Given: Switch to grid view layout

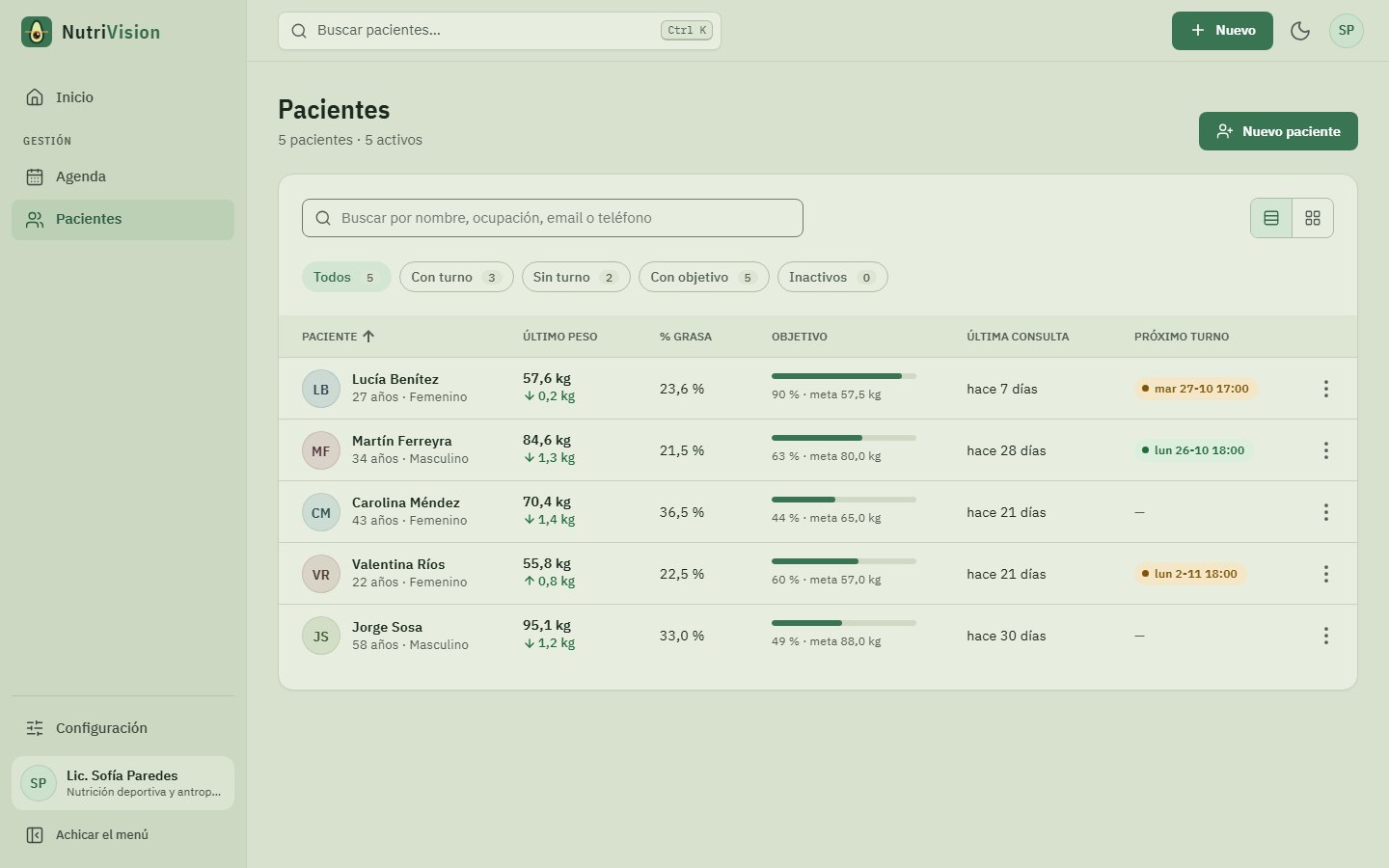Looking at the screenshot, I should point(1313,218).
